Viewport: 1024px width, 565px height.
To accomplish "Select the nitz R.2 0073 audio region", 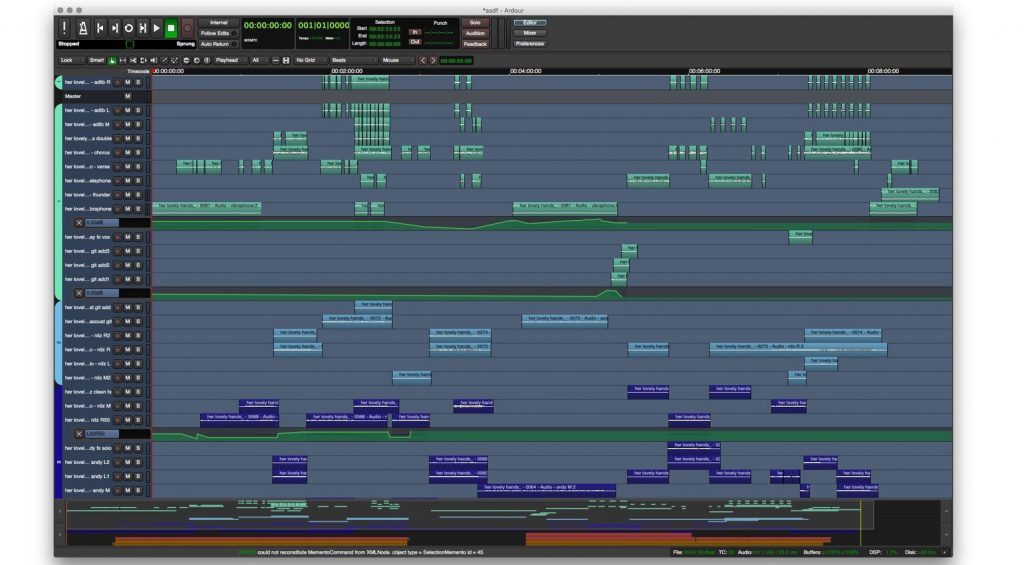I will [x=798, y=349].
